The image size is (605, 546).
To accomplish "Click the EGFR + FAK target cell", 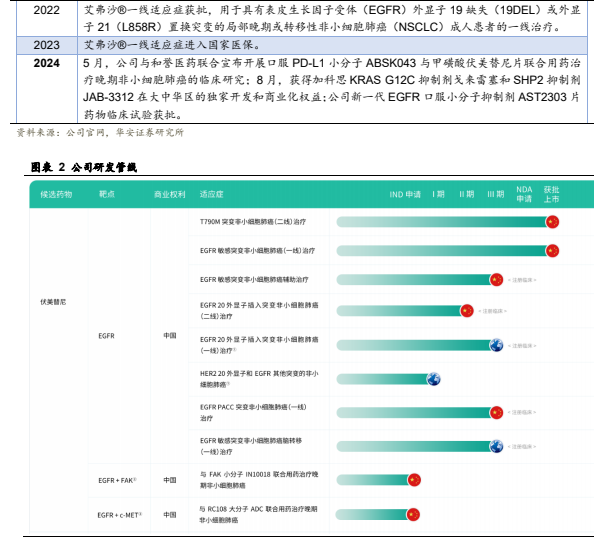I will 117,480.
